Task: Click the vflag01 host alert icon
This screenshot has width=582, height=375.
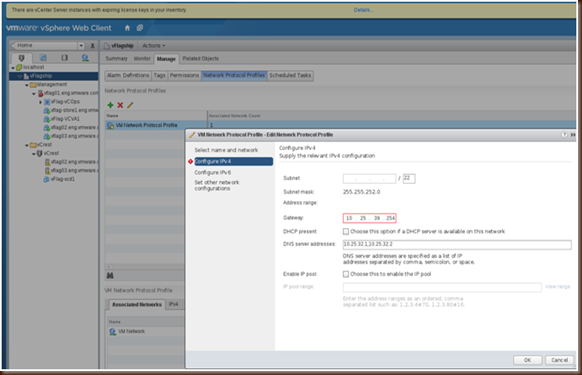Action: click(x=40, y=93)
